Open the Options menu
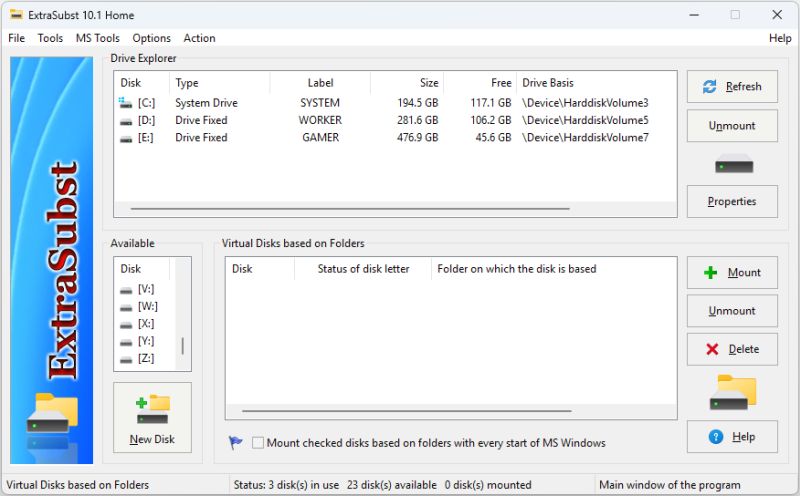The image size is (800, 496). coord(151,38)
